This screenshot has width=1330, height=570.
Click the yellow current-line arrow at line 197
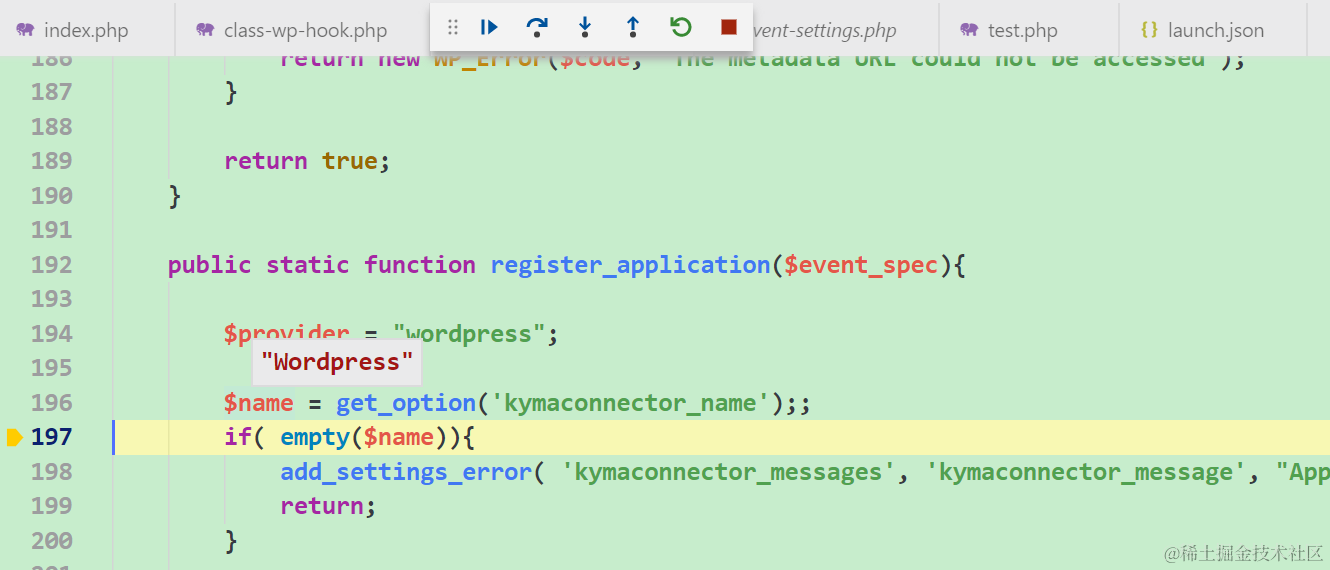[x=14, y=437]
